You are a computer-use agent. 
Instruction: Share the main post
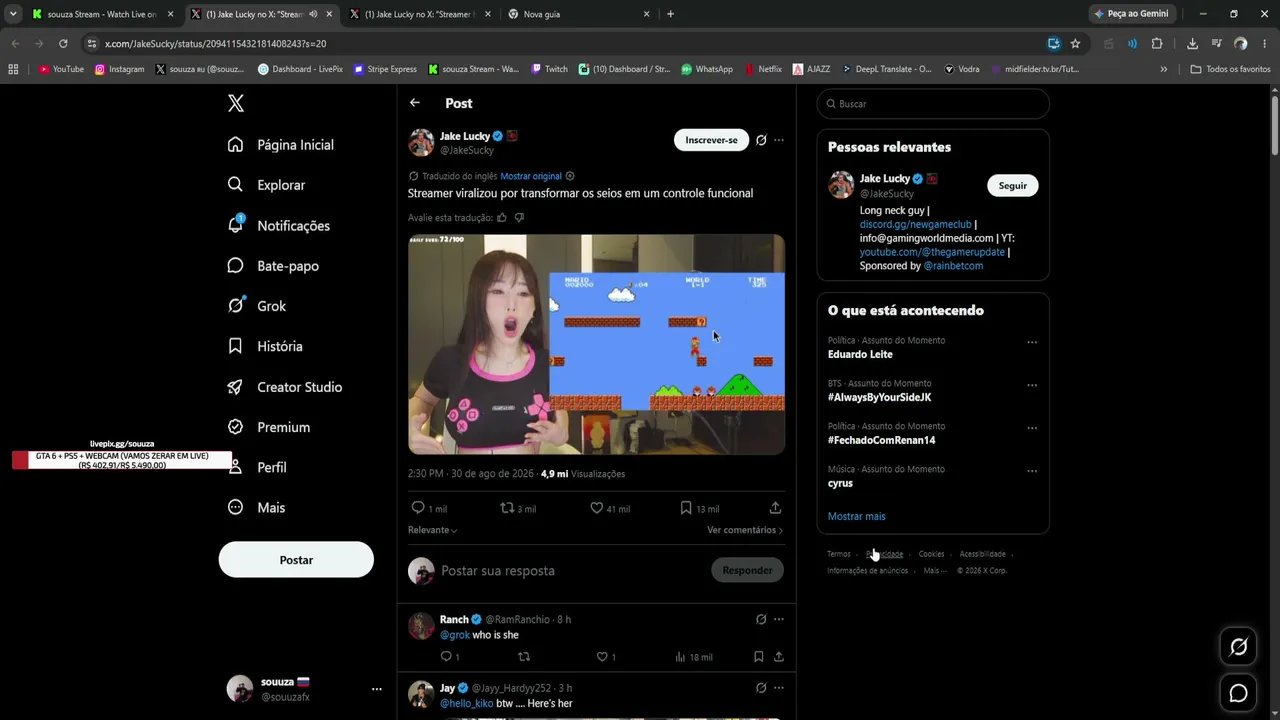775,508
